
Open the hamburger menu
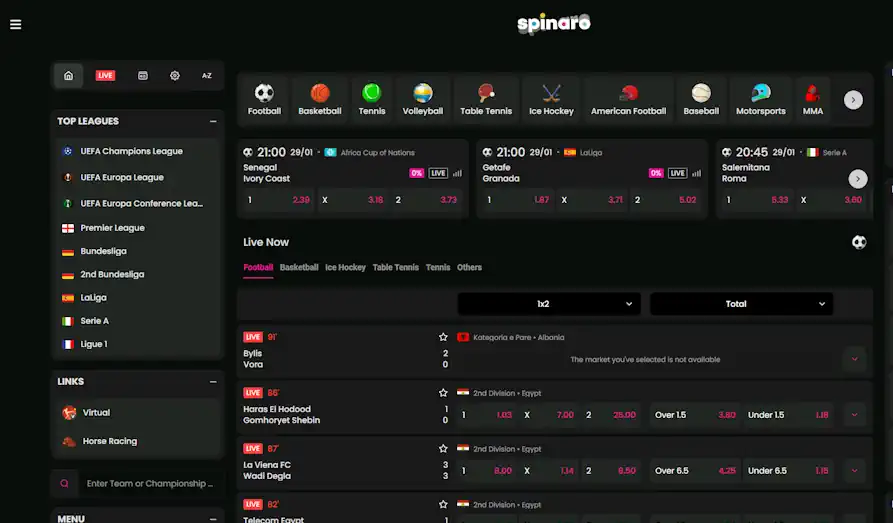[15, 24]
